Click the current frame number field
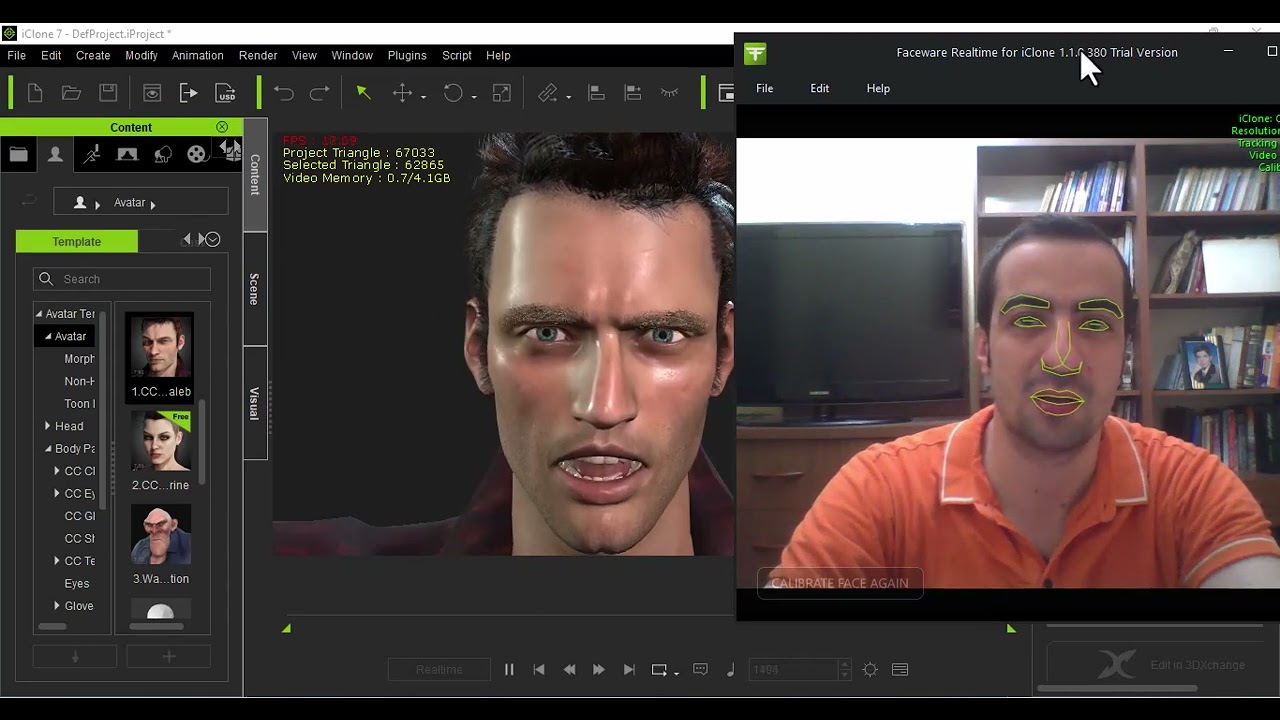Image resolution: width=1280 pixels, height=720 pixels. pyautogui.click(x=794, y=670)
